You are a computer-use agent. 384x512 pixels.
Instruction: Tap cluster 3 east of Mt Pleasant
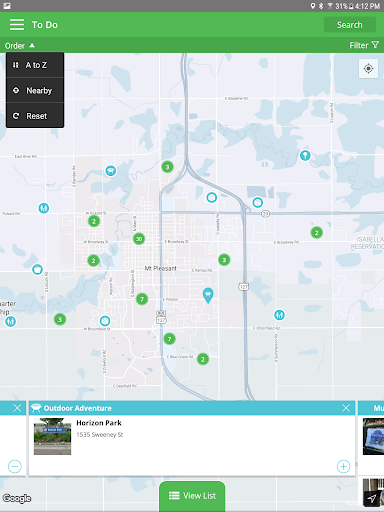224,260
